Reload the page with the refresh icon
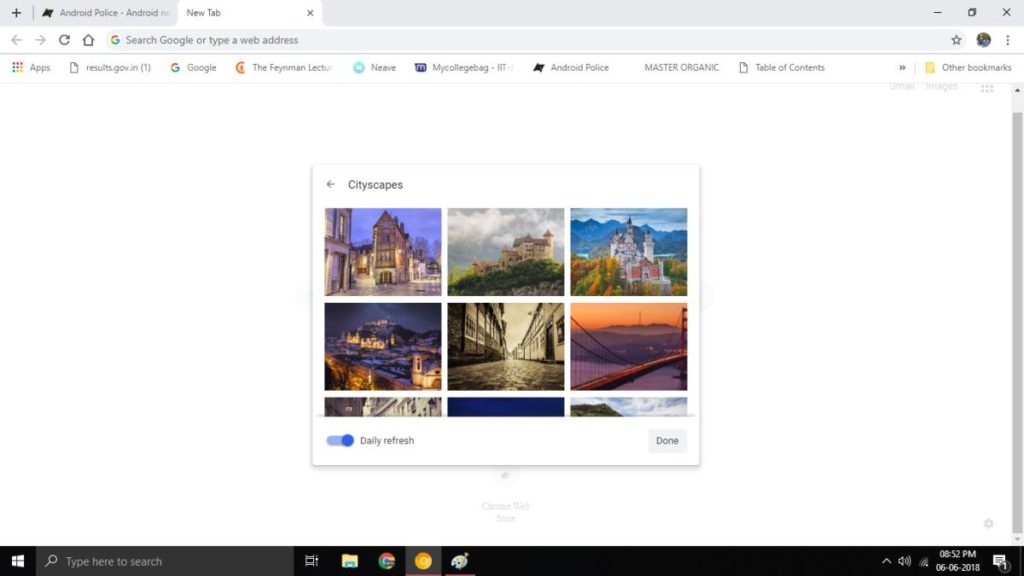The width and height of the screenshot is (1024, 576). coord(64,40)
